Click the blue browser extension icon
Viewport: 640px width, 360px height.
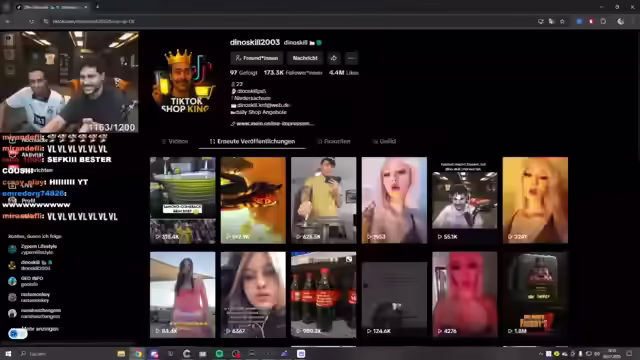[579, 21]
